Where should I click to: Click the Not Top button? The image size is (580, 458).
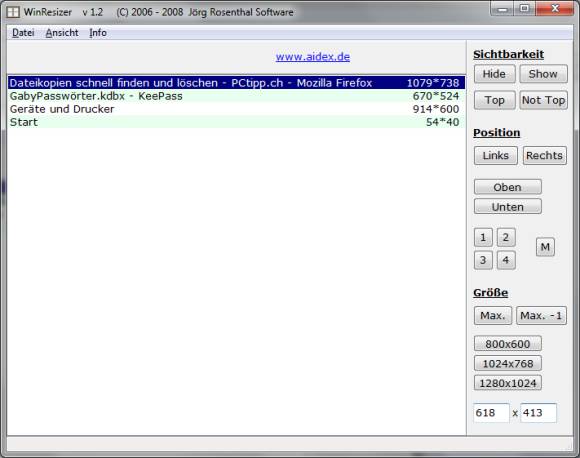543,100
